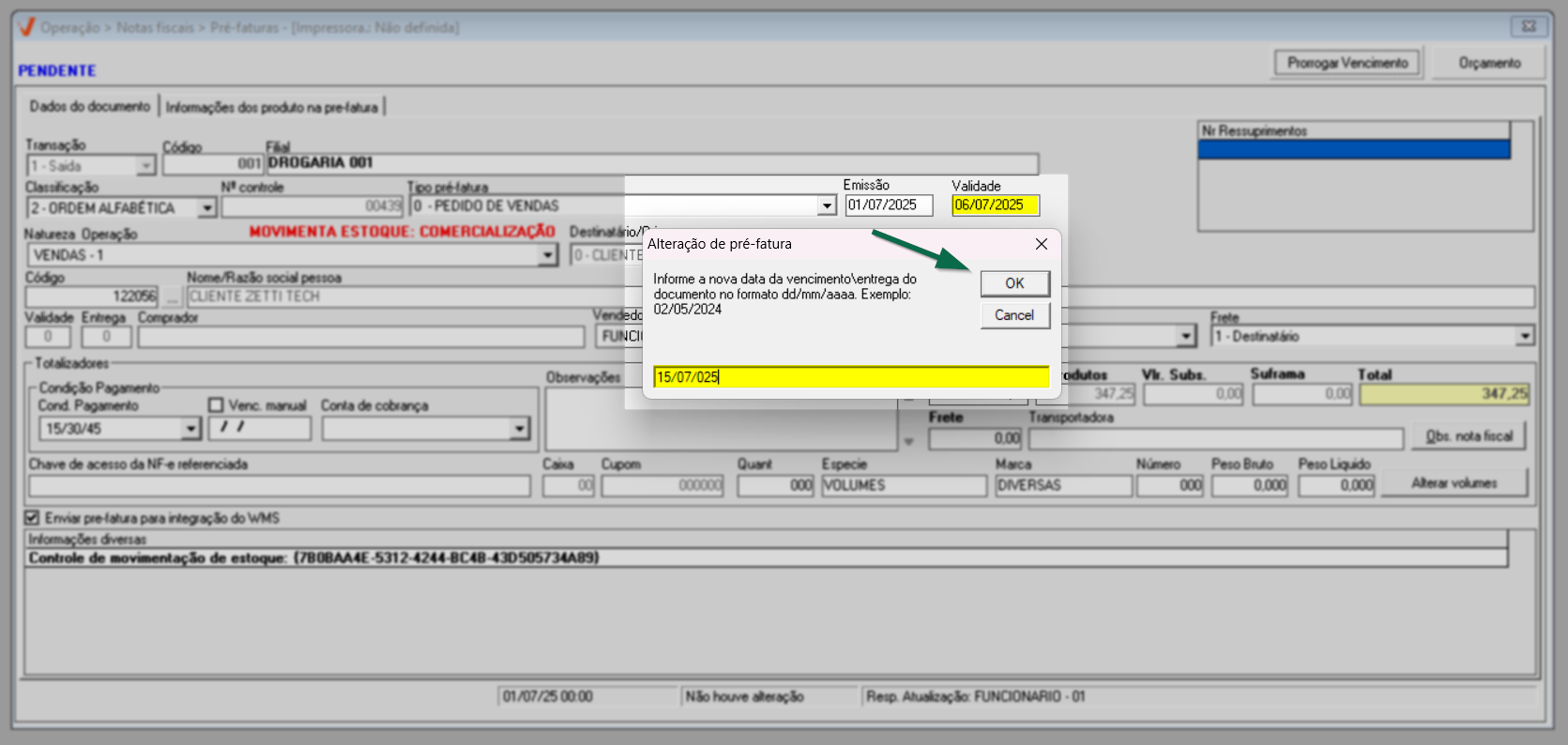Screen dimensions: 1568x745
Task: Click the Chave de acesso NF-e field
Action: pos(279,485)
